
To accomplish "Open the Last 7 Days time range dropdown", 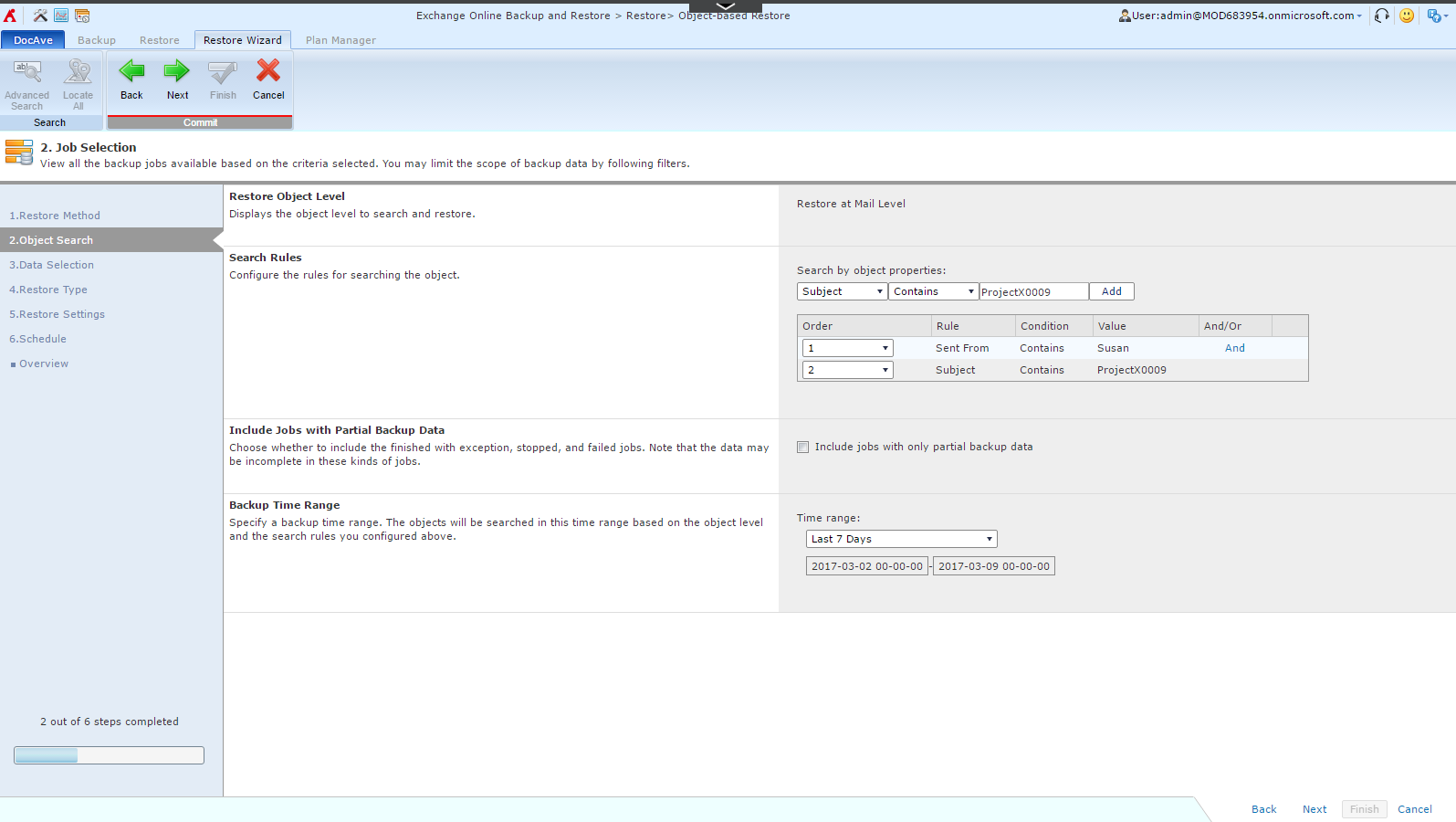I will pyautogui.click(x=901, y=539).
